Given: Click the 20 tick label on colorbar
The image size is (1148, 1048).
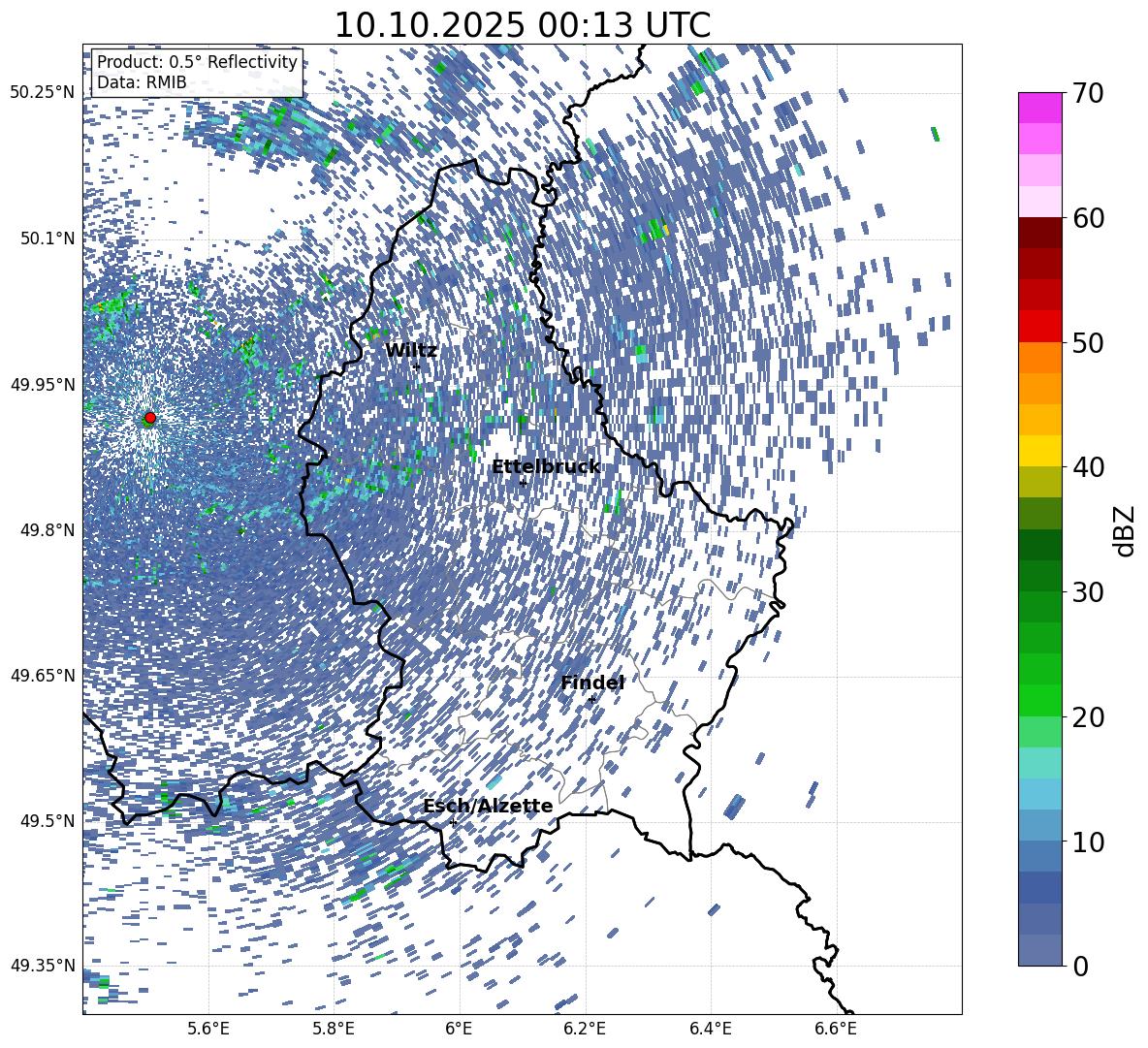Looking at the screenshot, I should click(1088, 717).
